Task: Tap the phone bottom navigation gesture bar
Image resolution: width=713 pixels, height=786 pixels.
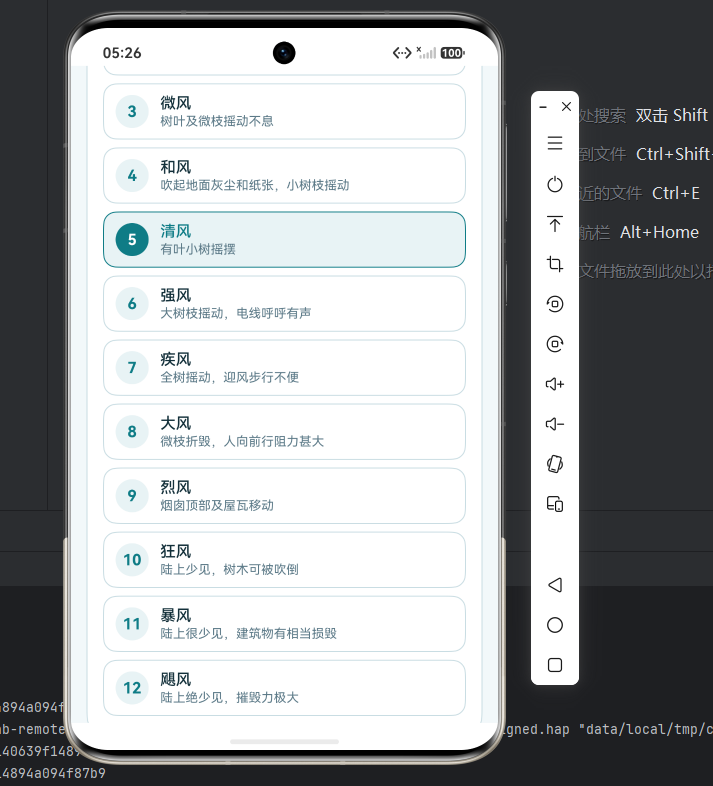Action: pyautogui.click(x=284, y=742)
